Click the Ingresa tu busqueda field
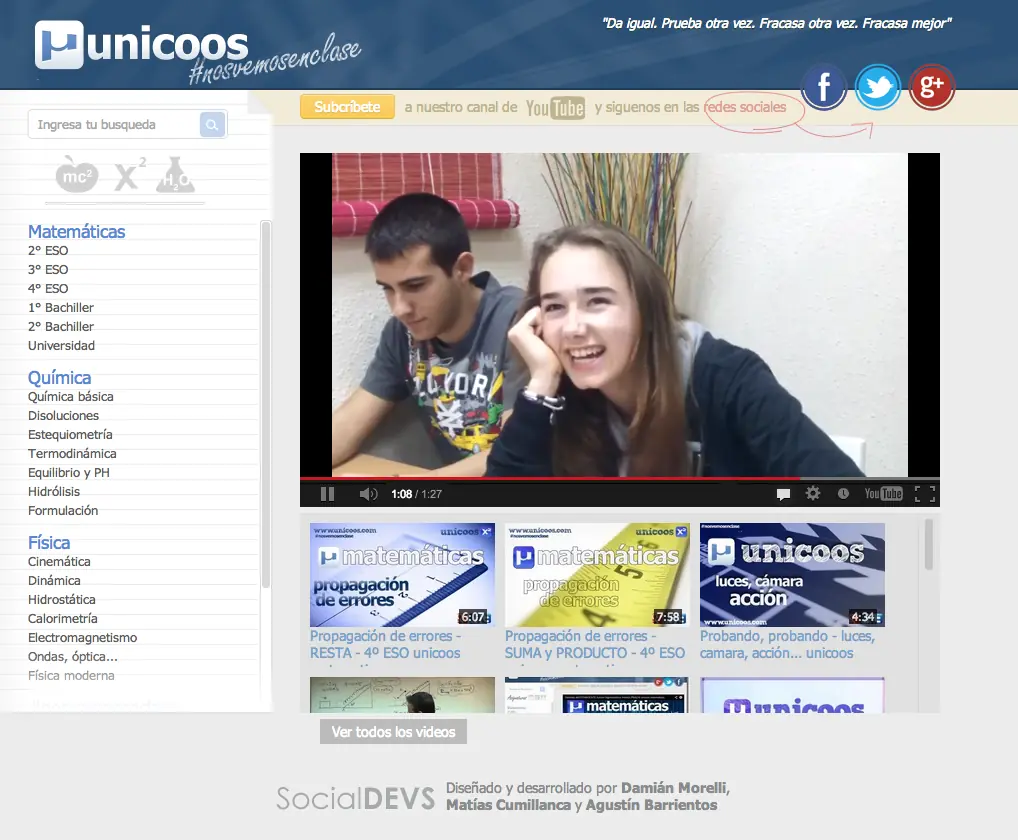 coord(113,125)
